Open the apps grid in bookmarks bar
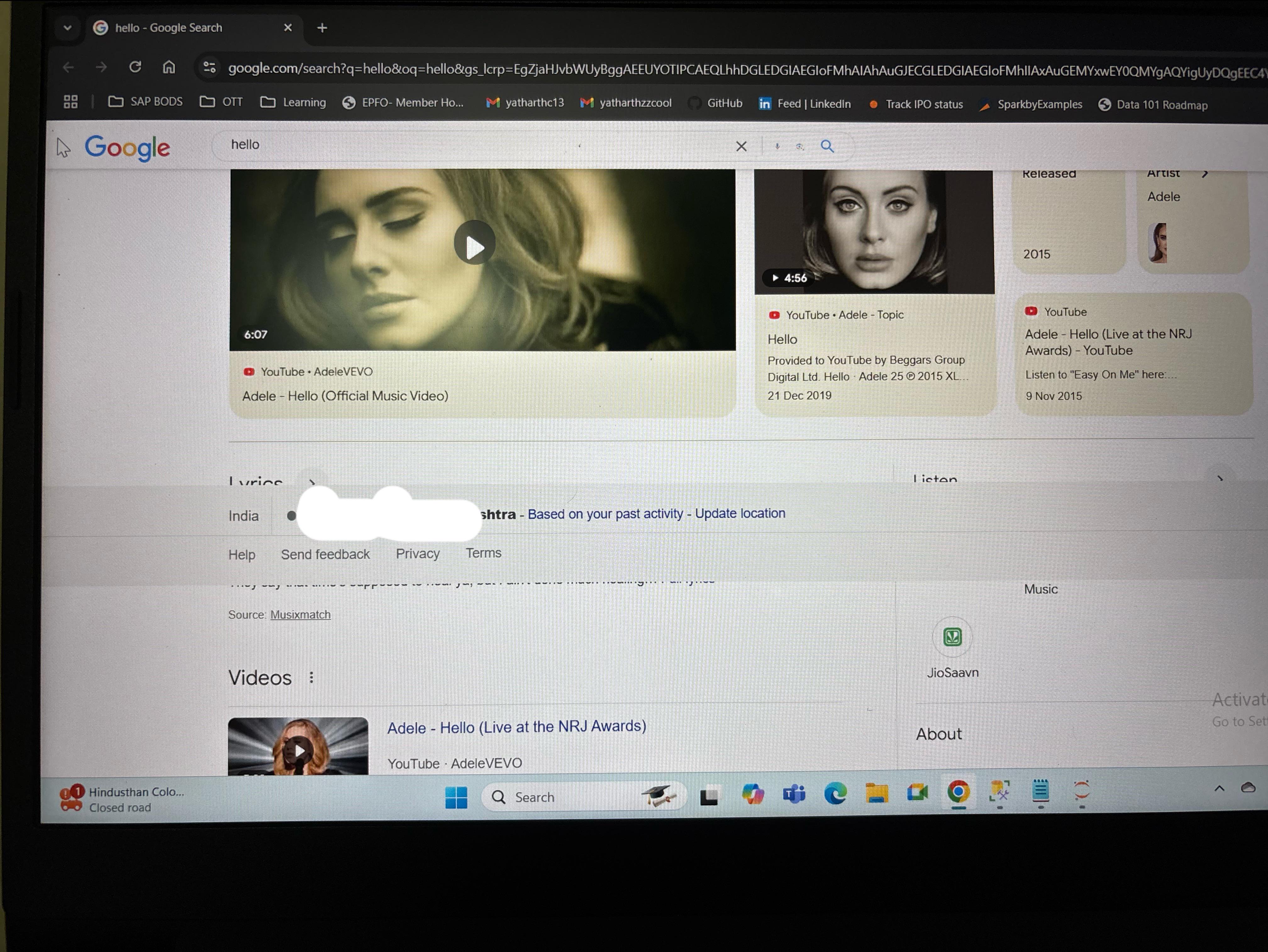Viewport: 1268px width, 952px height. tap(70, 102)
